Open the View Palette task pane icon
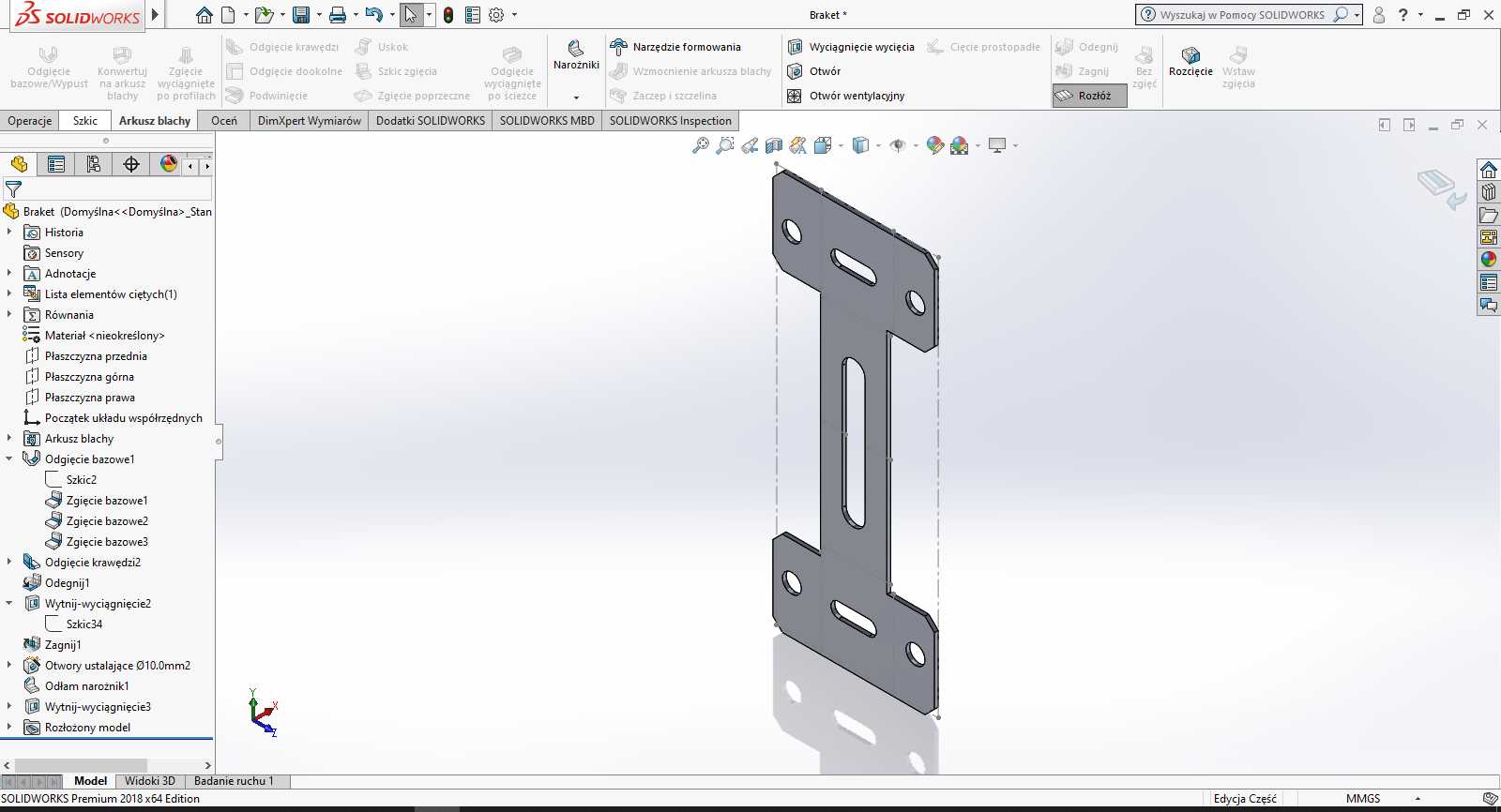 pyautogui.click(x=1489, y=237)
